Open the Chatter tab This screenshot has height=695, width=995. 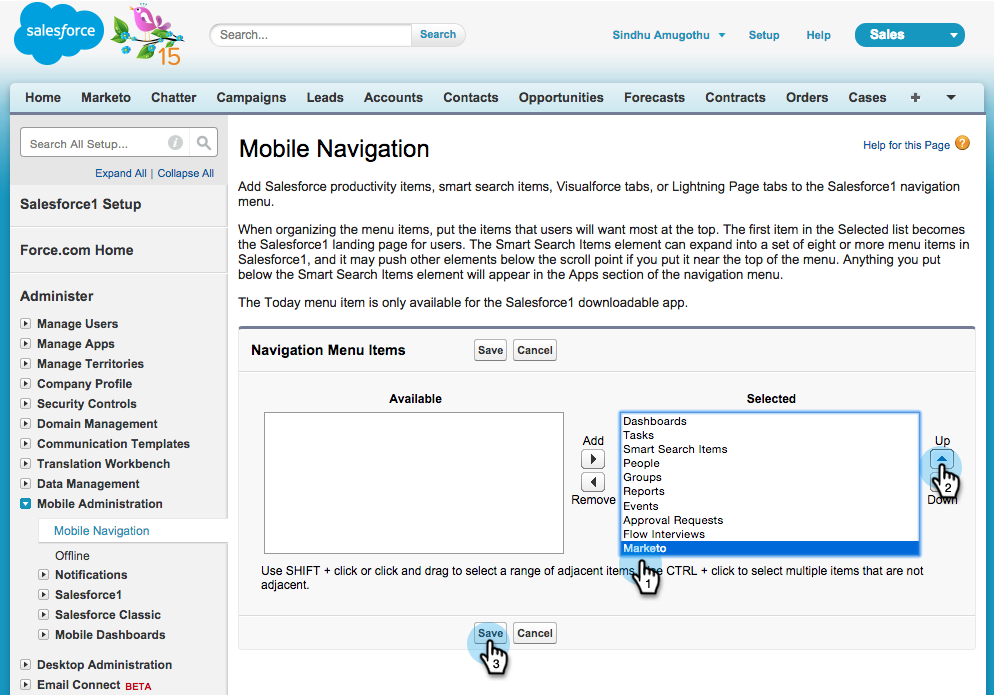(x=173, y=98)
